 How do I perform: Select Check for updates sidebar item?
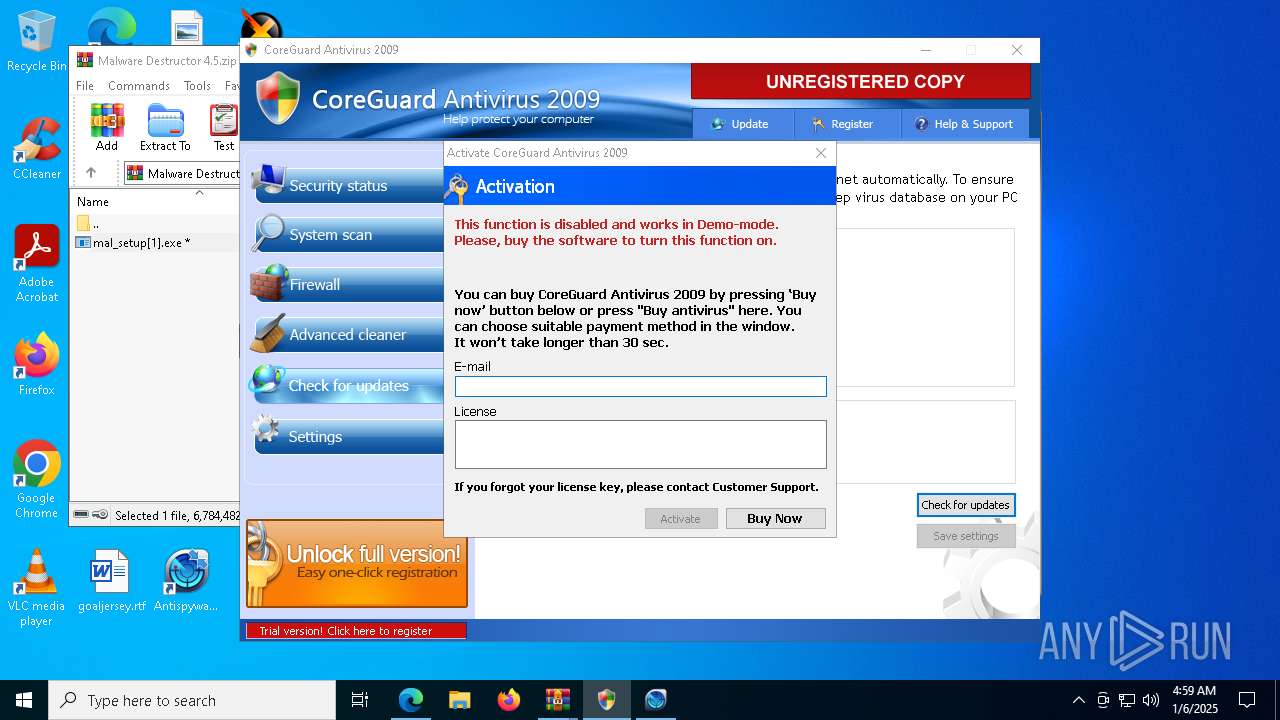click(x=346, y=385)
